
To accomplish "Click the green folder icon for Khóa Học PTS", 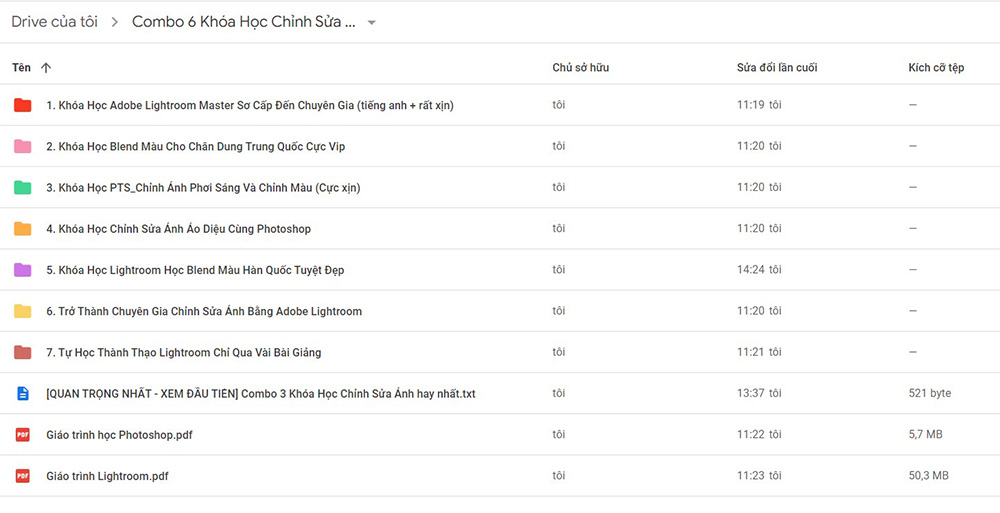I will (22, 188).
